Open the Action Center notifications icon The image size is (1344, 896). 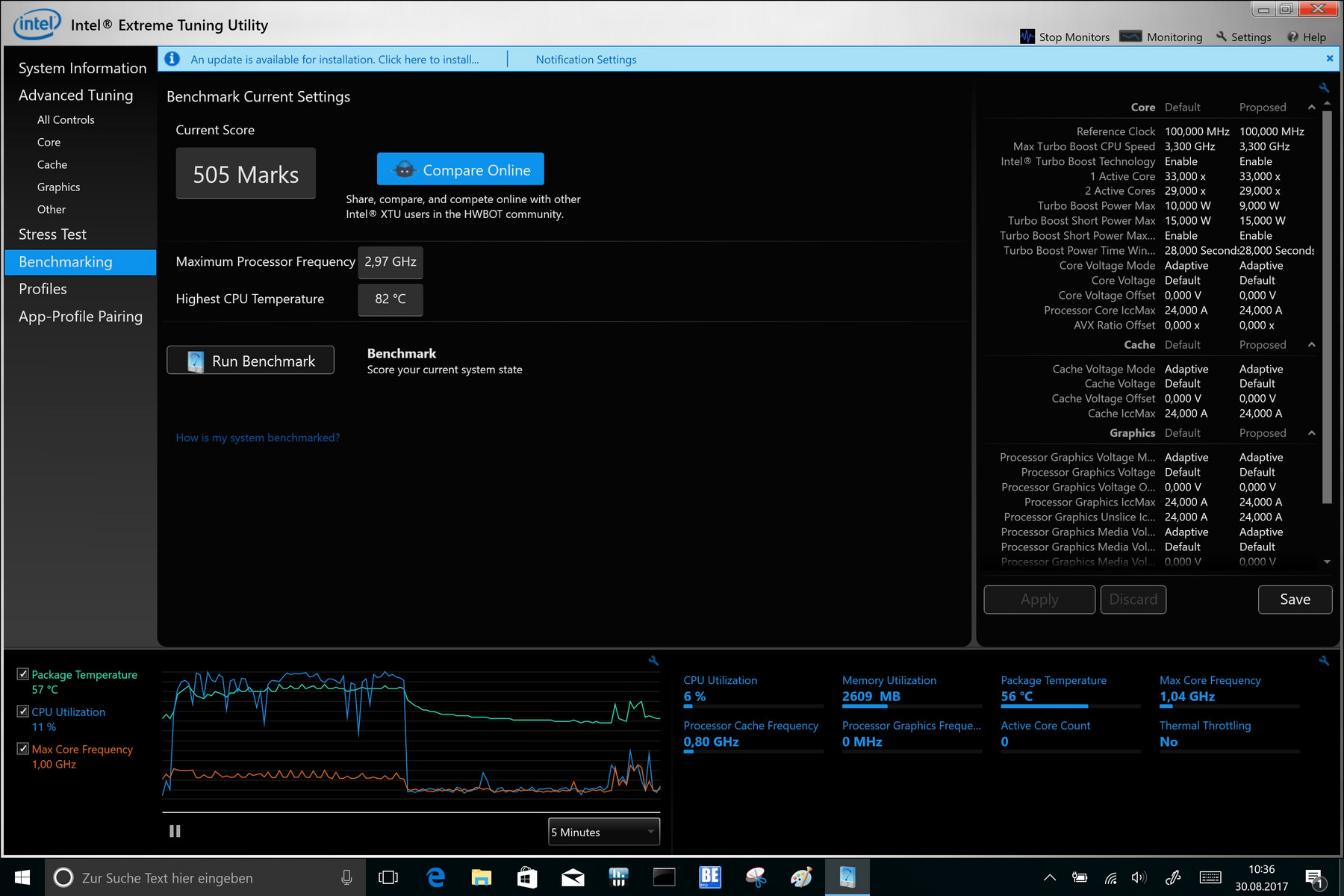pyautogui.click(x=1314, y=878)
